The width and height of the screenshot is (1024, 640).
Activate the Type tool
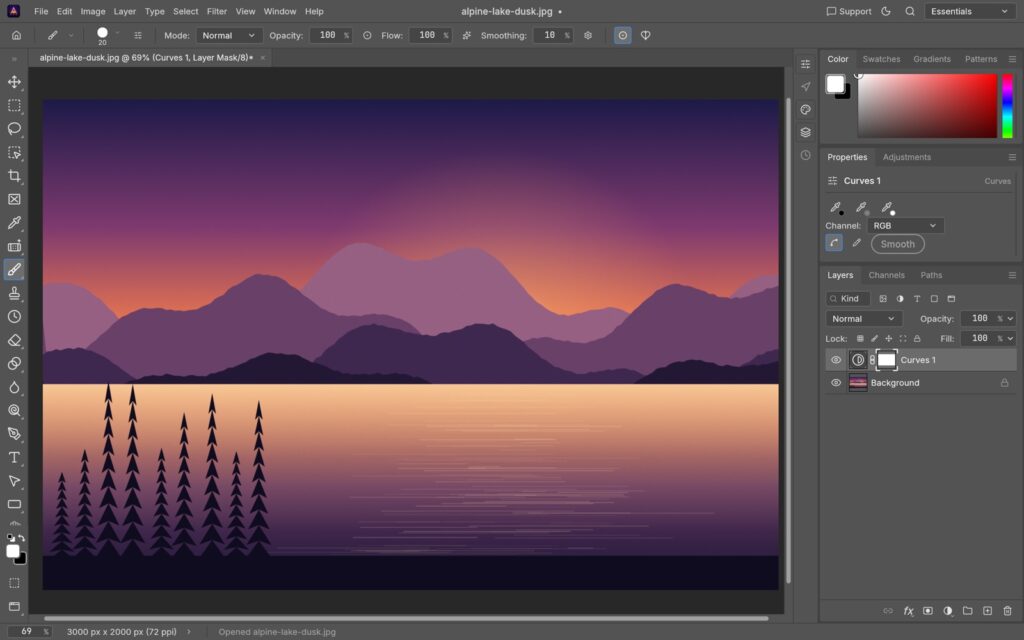[x=14, y=457]
